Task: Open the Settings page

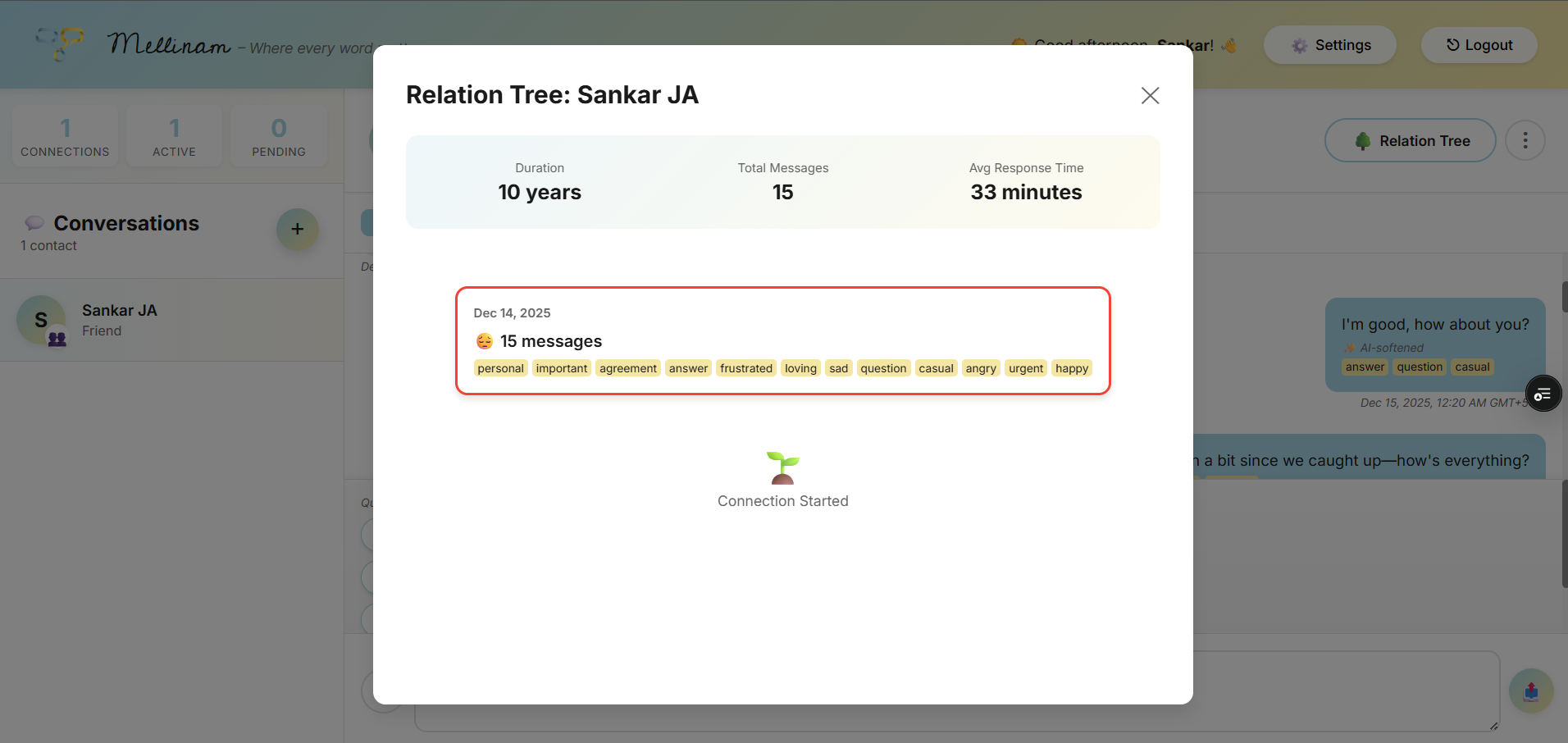Action: [1329, 45]
